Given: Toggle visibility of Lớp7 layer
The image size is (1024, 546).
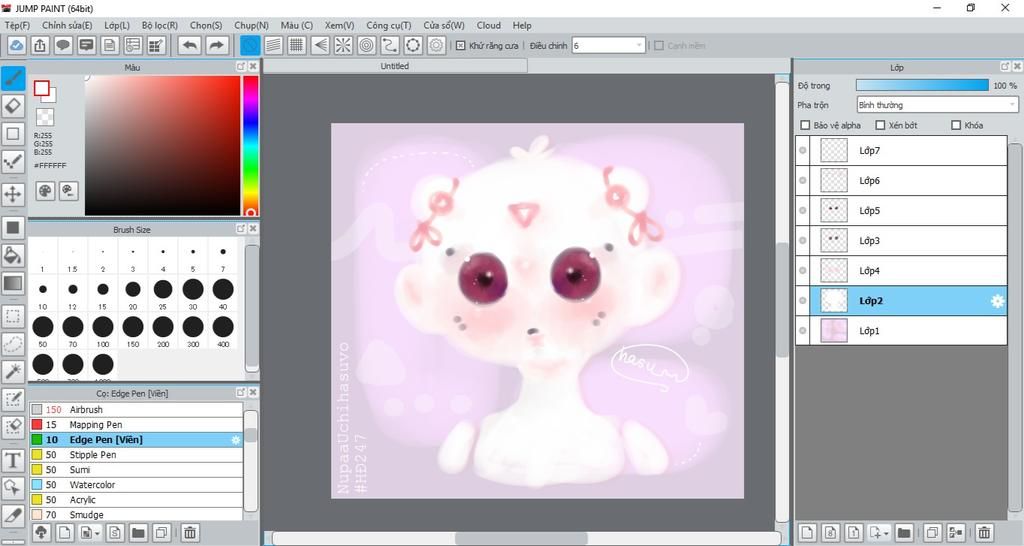Looking at the screenshot, I should pos(803,150).
